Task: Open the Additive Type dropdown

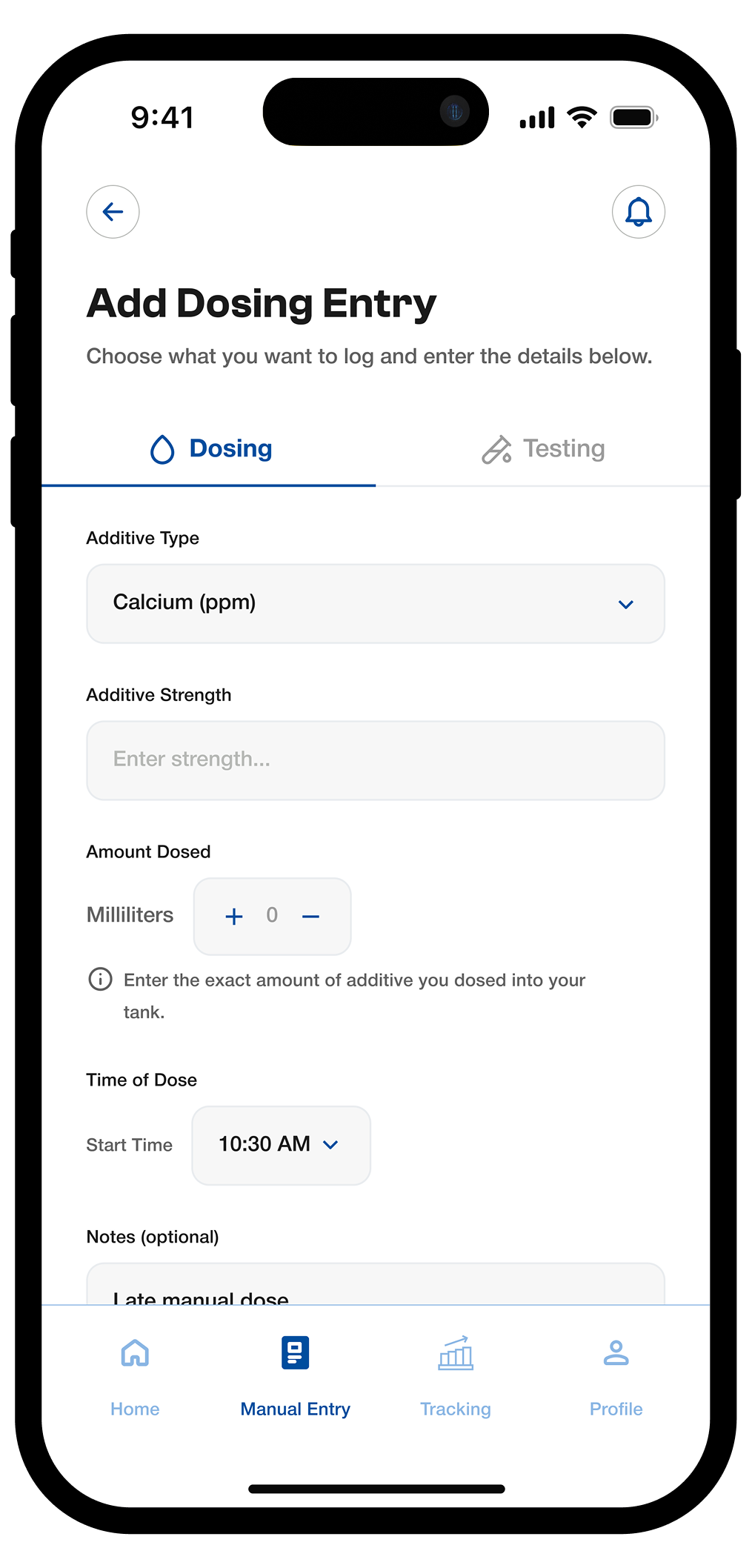Action: (375, 603)
